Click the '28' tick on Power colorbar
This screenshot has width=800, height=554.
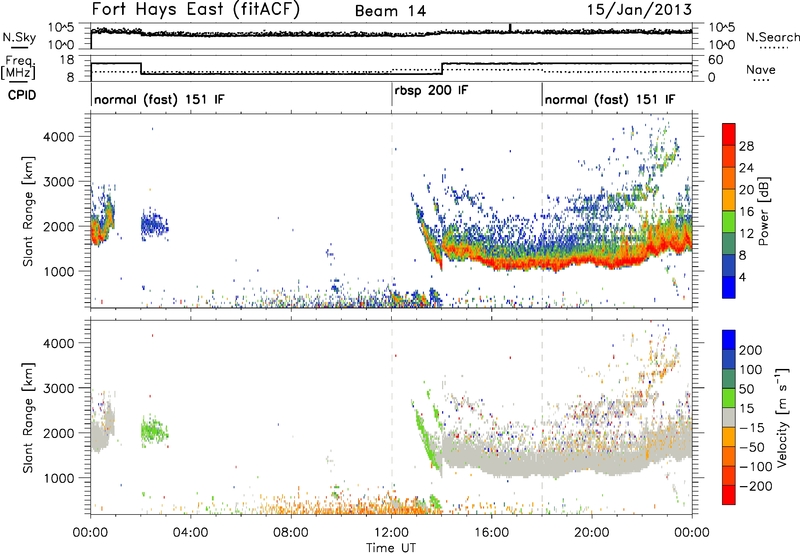pyautogui.click(x=746, y=146)
